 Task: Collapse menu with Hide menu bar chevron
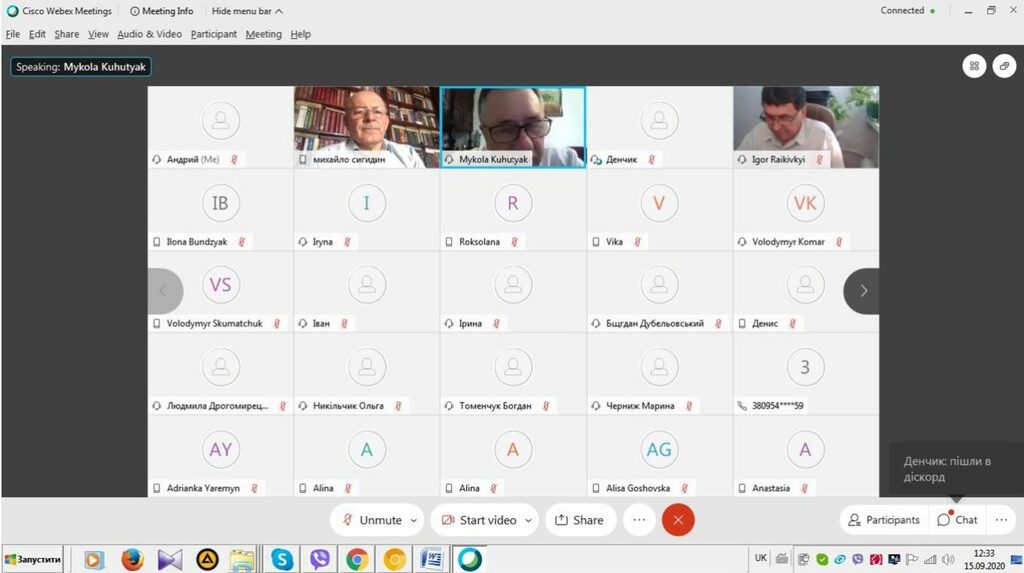[278, 11]
